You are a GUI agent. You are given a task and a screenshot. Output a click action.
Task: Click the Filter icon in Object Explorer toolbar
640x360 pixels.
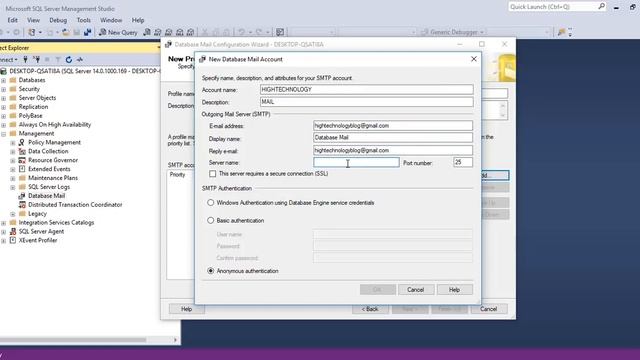point(58,60)
